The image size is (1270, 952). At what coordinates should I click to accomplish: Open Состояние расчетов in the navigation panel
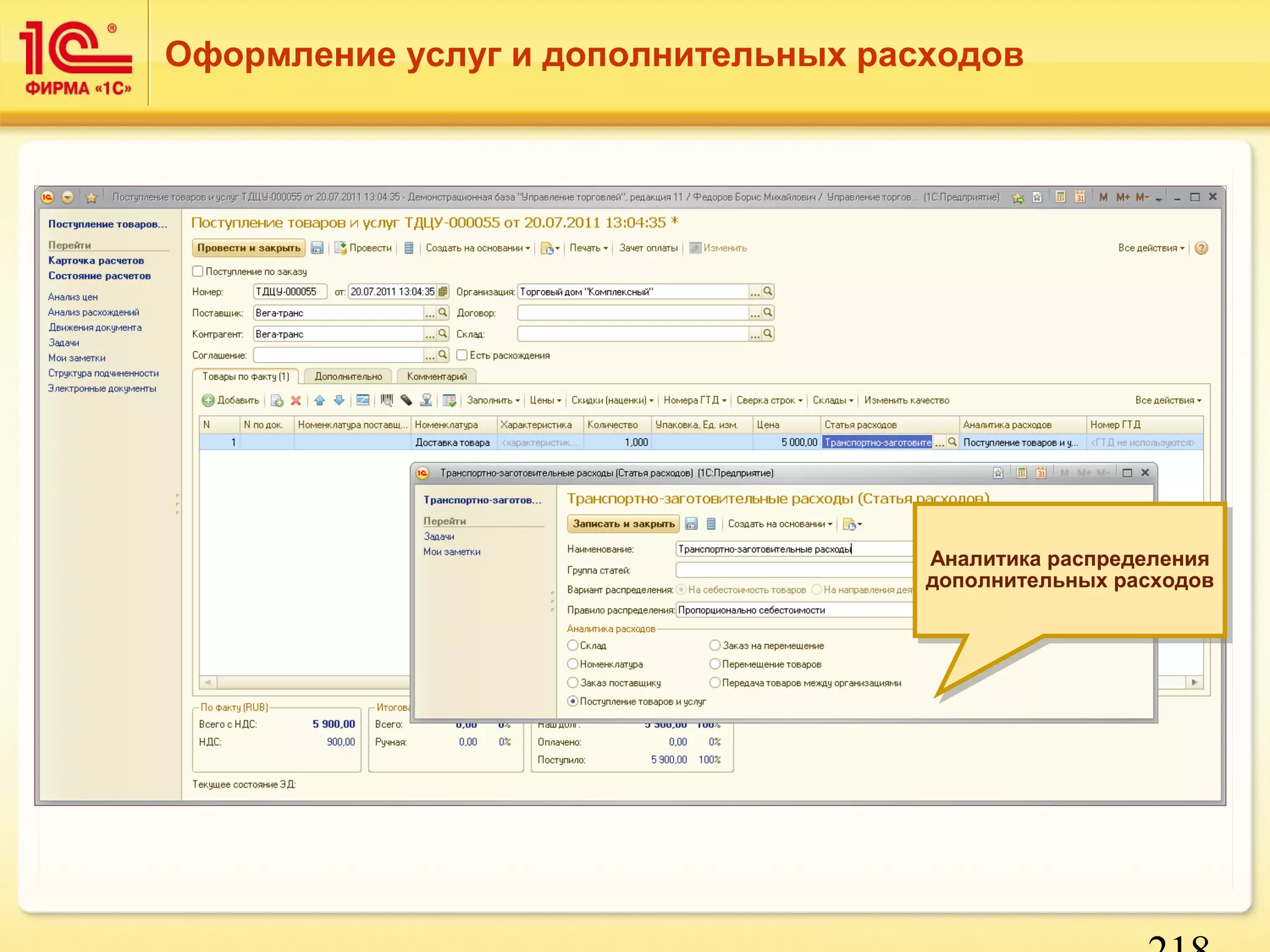pyautogui.click(x=99, y=276)
